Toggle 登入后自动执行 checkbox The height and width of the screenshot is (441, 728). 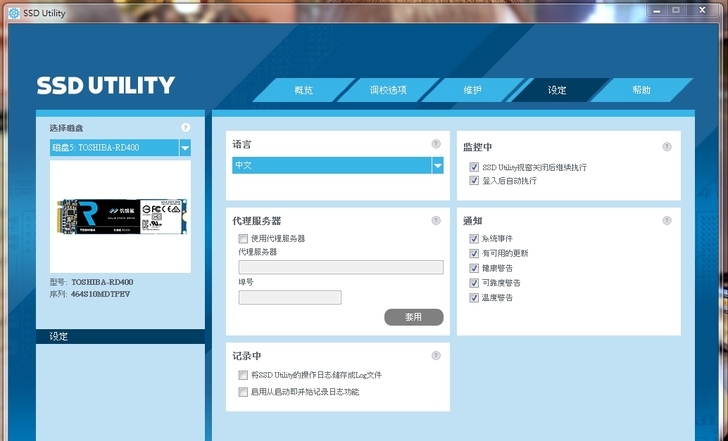point(474,181)
